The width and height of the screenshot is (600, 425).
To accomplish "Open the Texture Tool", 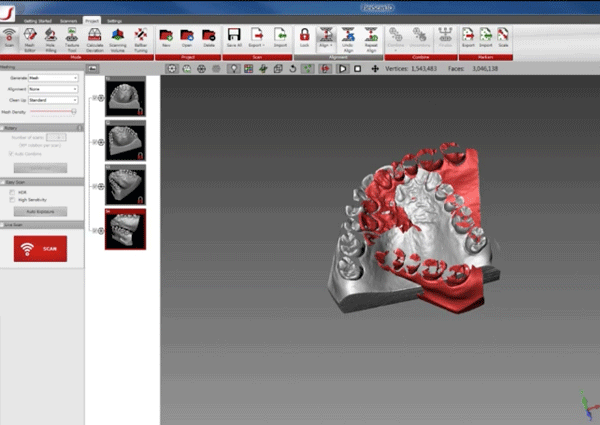I will [x=72, y=39].
